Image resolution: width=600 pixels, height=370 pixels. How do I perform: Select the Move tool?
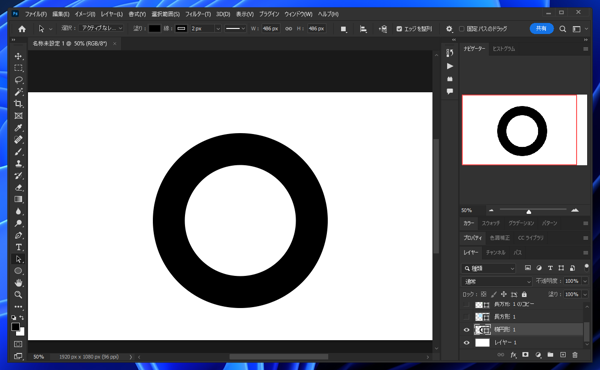click(18, 56)
